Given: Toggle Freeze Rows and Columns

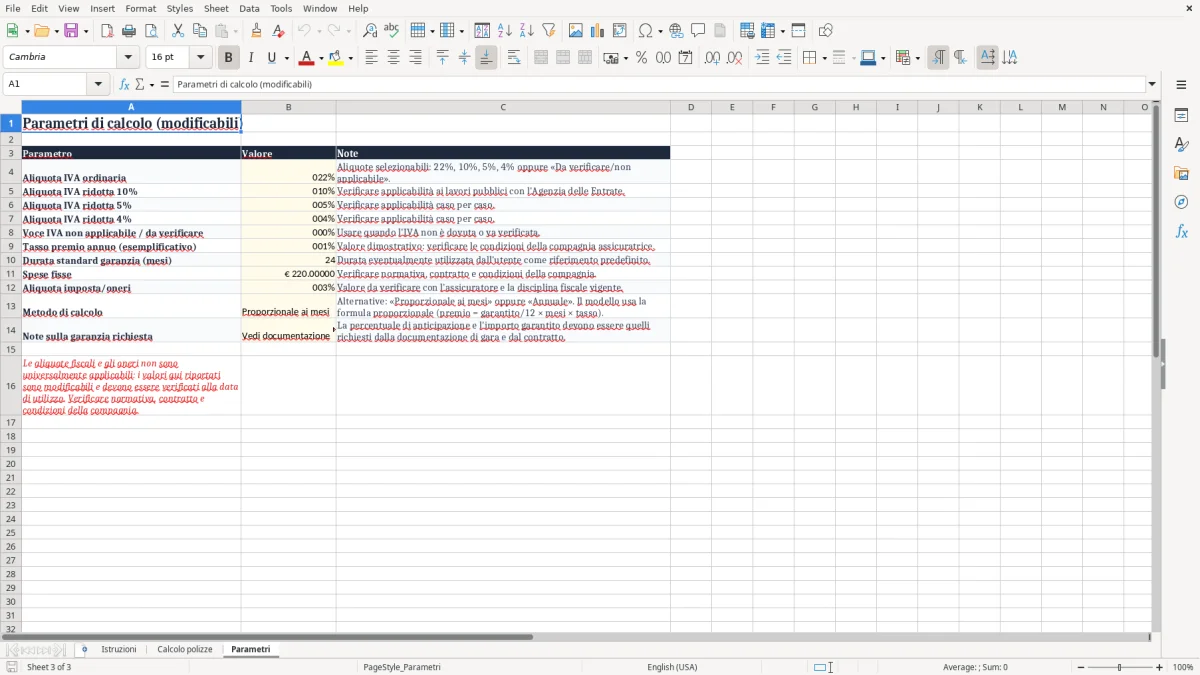Looking at the screenshot, I should tap(767, 31).
